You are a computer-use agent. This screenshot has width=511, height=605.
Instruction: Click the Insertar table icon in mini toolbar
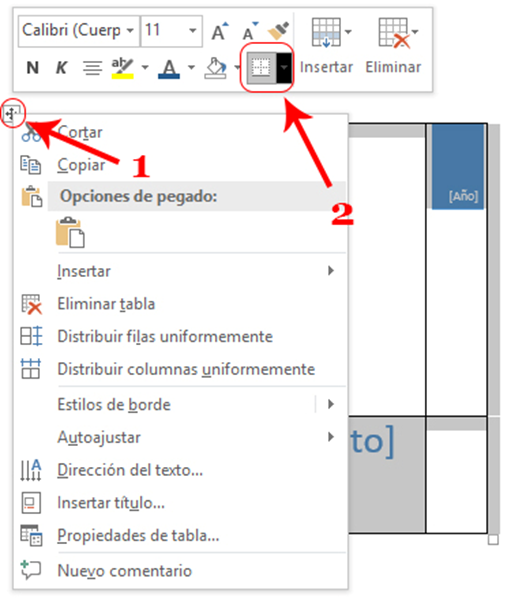[327, 32]
